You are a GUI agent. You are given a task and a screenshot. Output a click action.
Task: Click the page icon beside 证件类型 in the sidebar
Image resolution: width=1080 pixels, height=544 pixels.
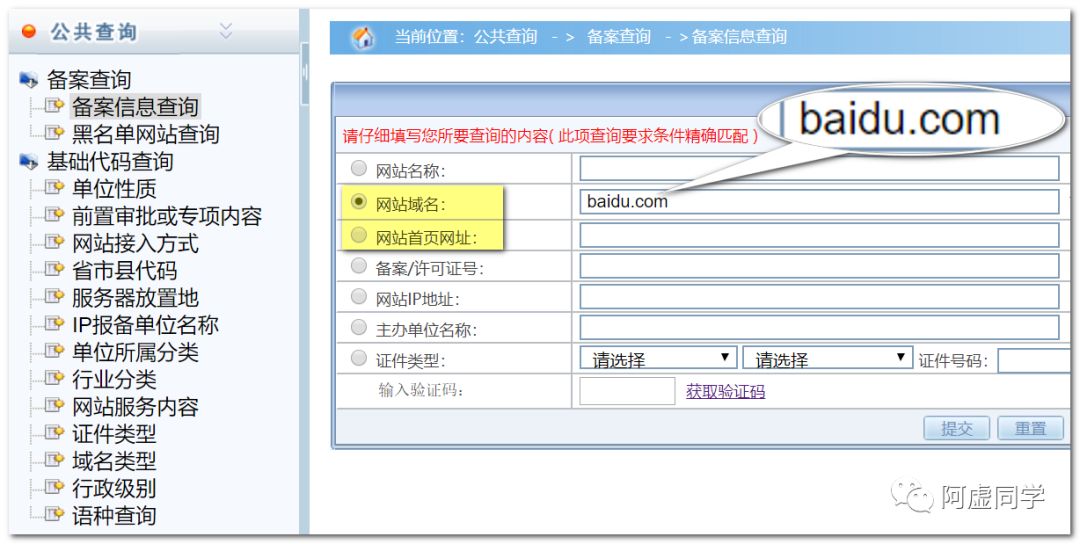(x=55, y=433)
